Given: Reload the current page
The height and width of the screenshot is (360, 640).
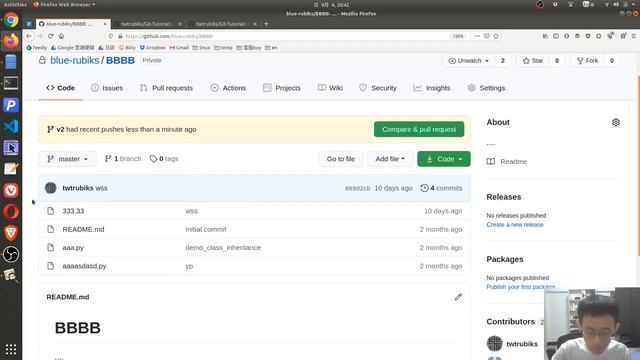Looking at the screenshot, I should pos(51,36).
